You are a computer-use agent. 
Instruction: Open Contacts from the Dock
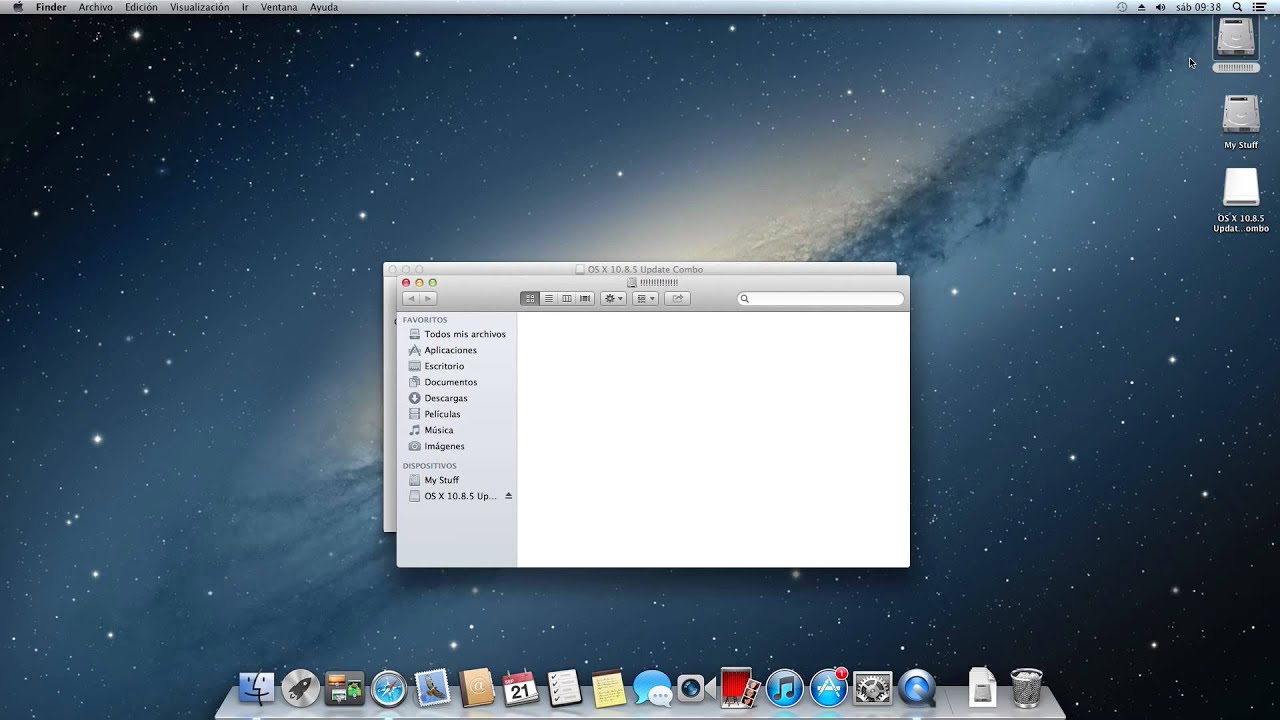477,688
